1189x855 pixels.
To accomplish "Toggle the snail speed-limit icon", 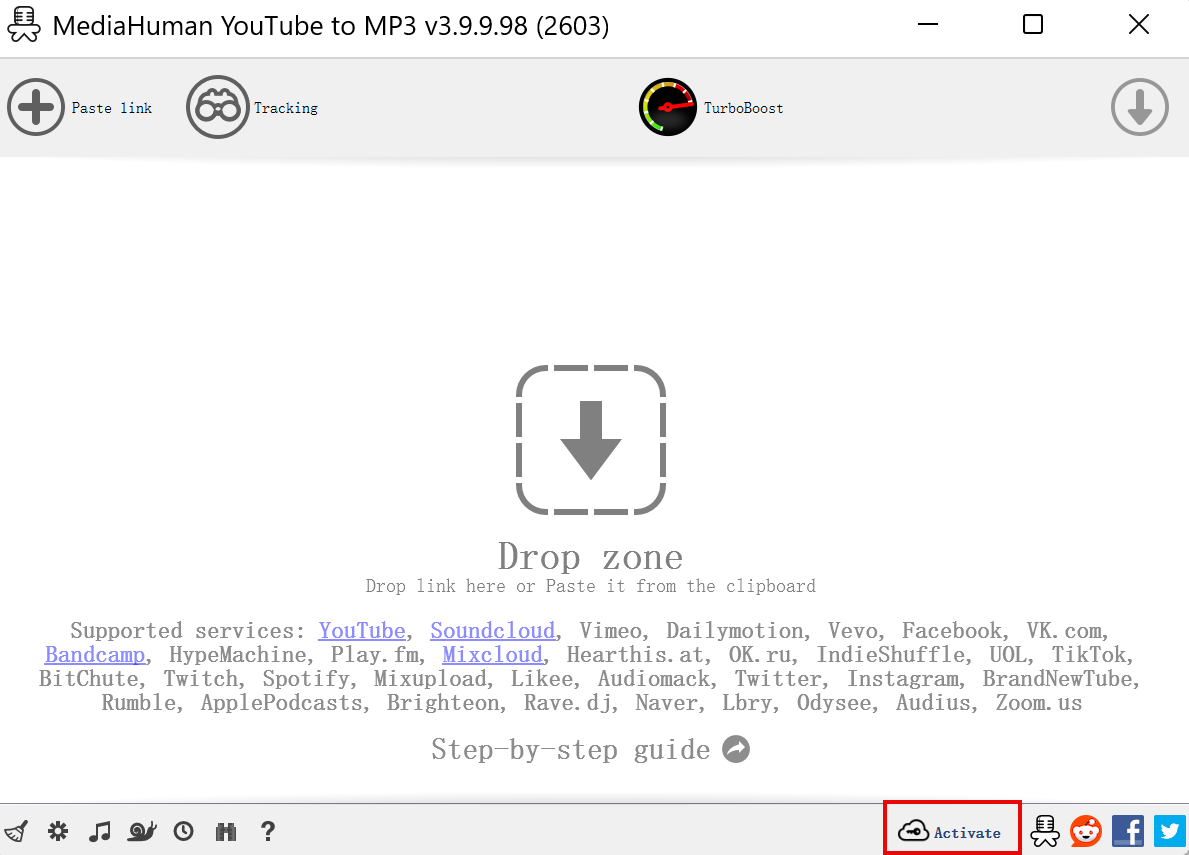I will coord(142,831).
